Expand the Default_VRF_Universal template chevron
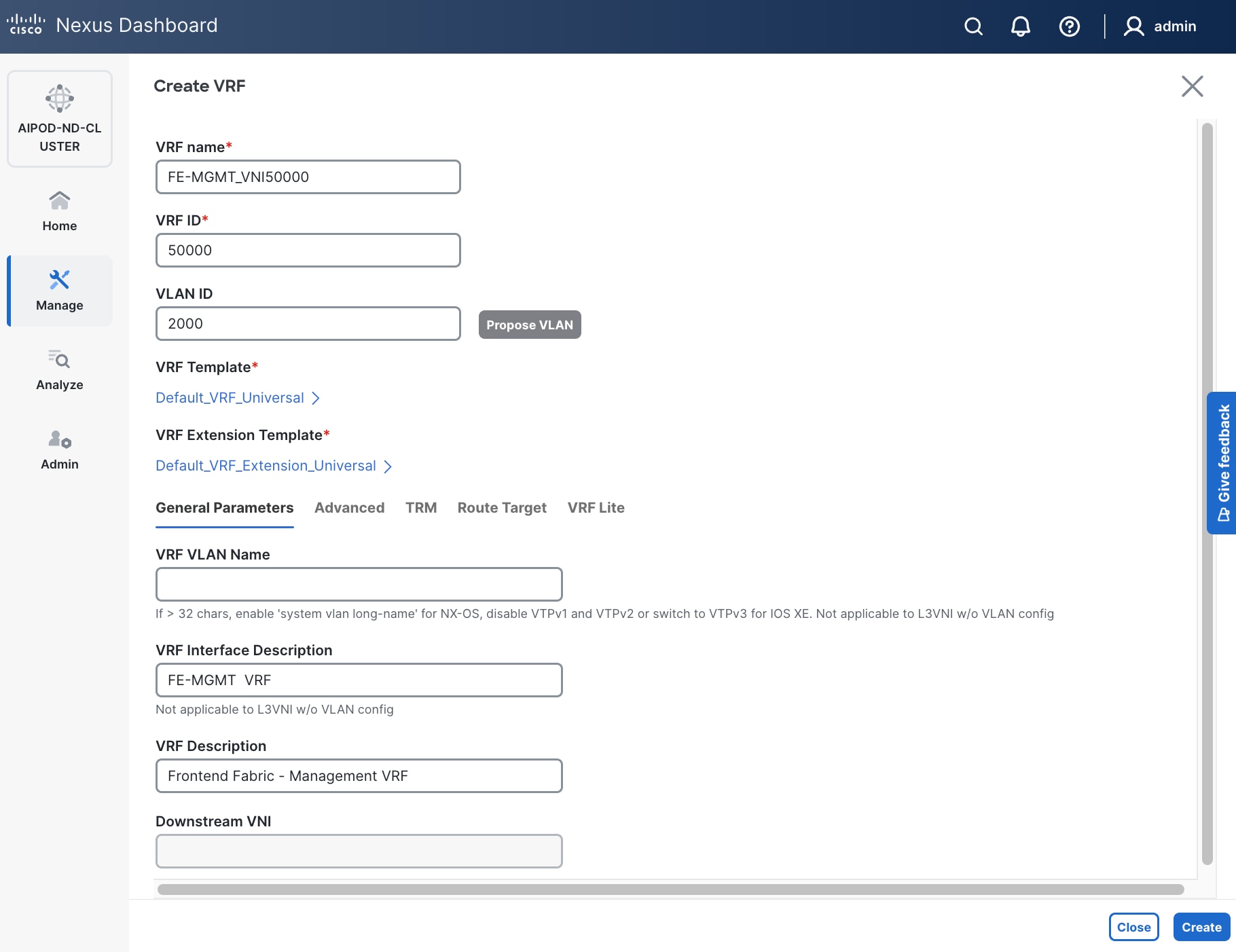 316,399
